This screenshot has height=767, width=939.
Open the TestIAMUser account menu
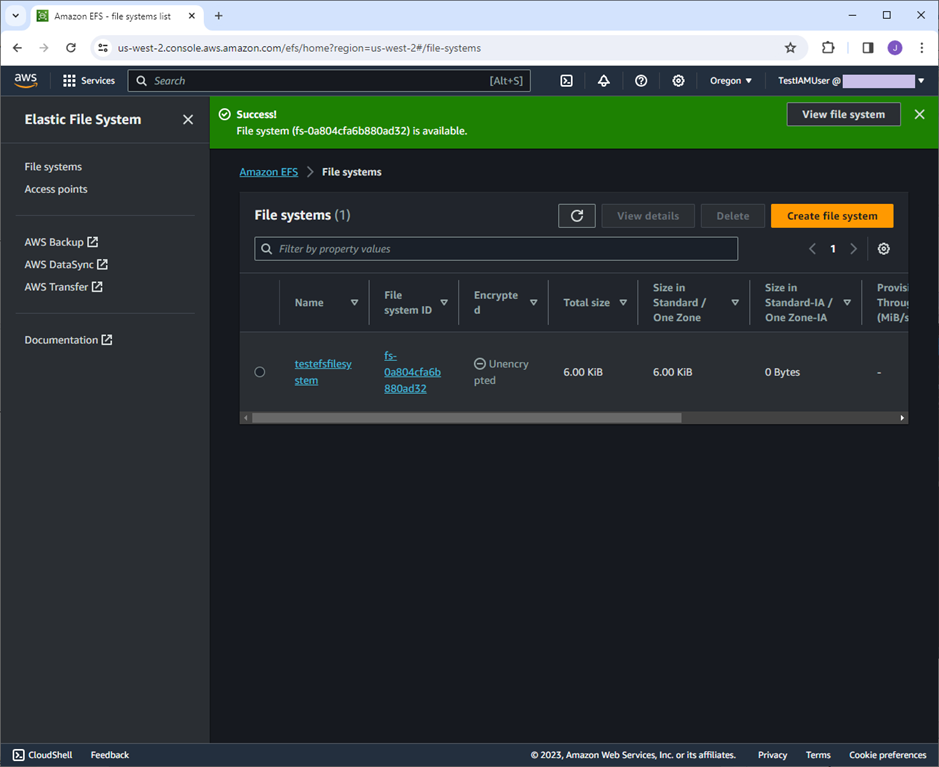point(850,81)
